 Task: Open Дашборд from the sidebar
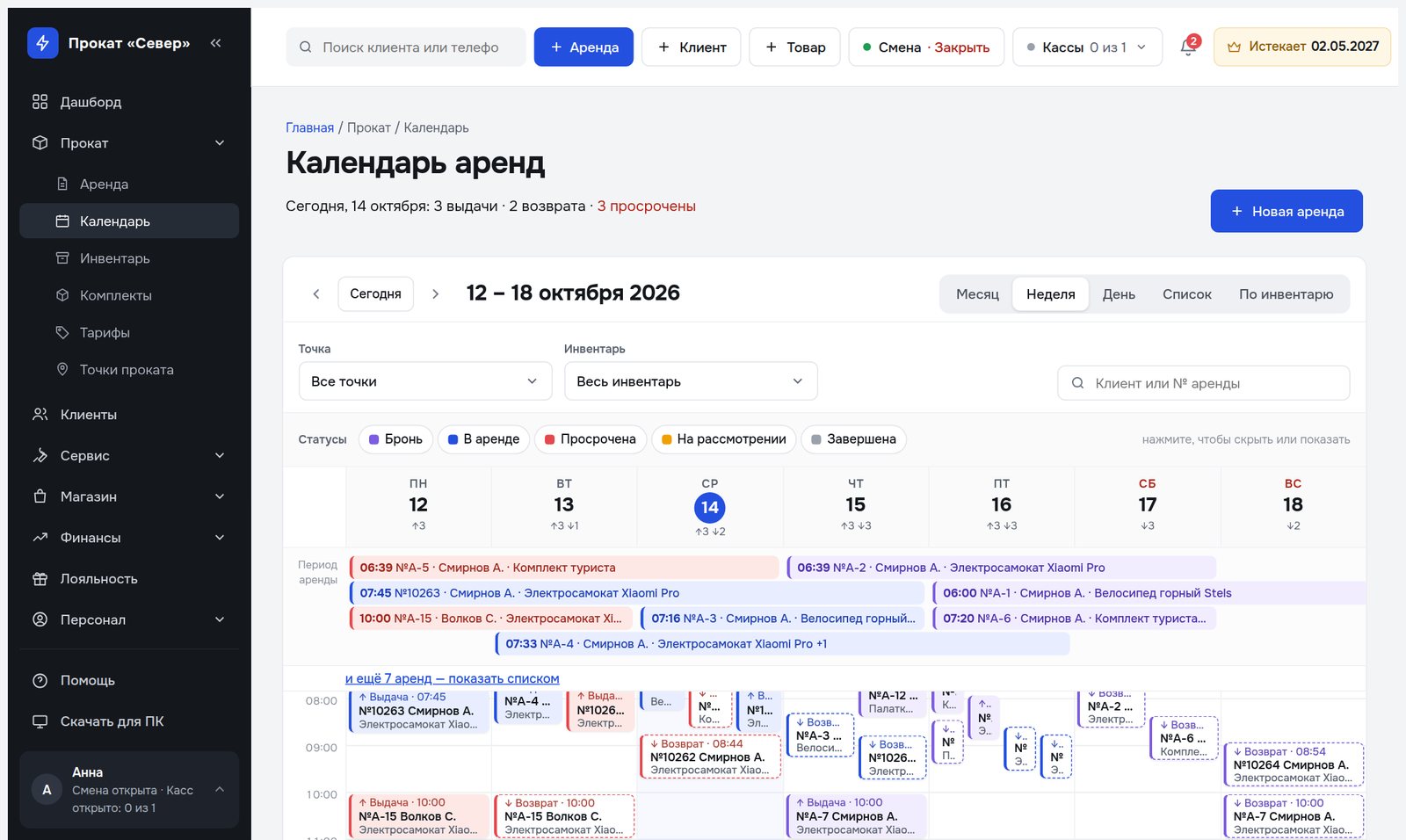click(129, 102)
